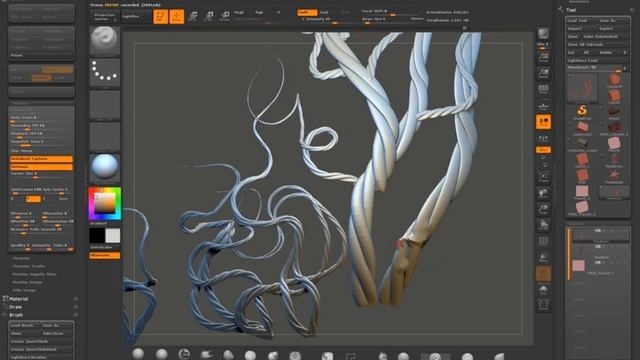Click Clone All Subtools
Image resolution: width=640 pixels, height=360 pixels.
tap(598, 44)
